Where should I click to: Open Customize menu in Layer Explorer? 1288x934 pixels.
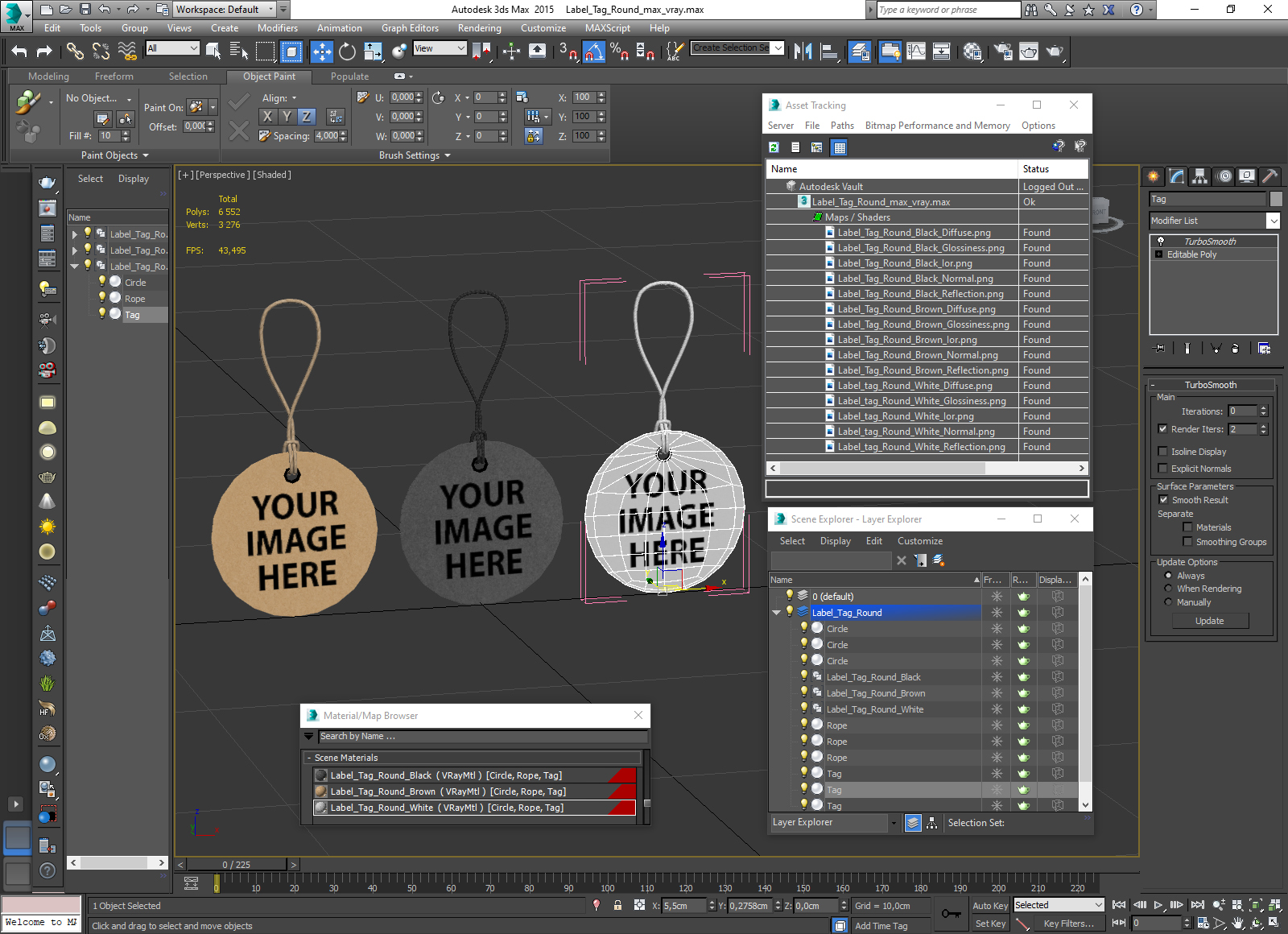point(919,541)
